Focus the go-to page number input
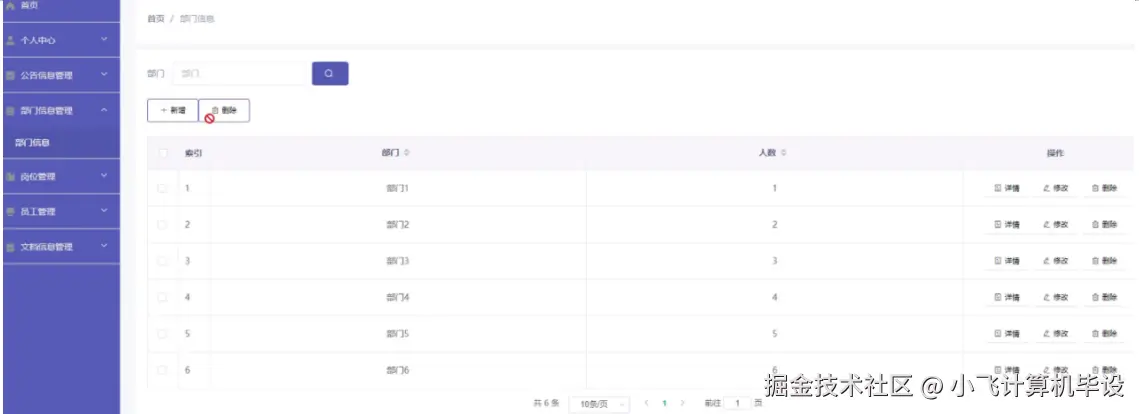The width and height of the screenshot is (1139, 414). click(738, 402)
